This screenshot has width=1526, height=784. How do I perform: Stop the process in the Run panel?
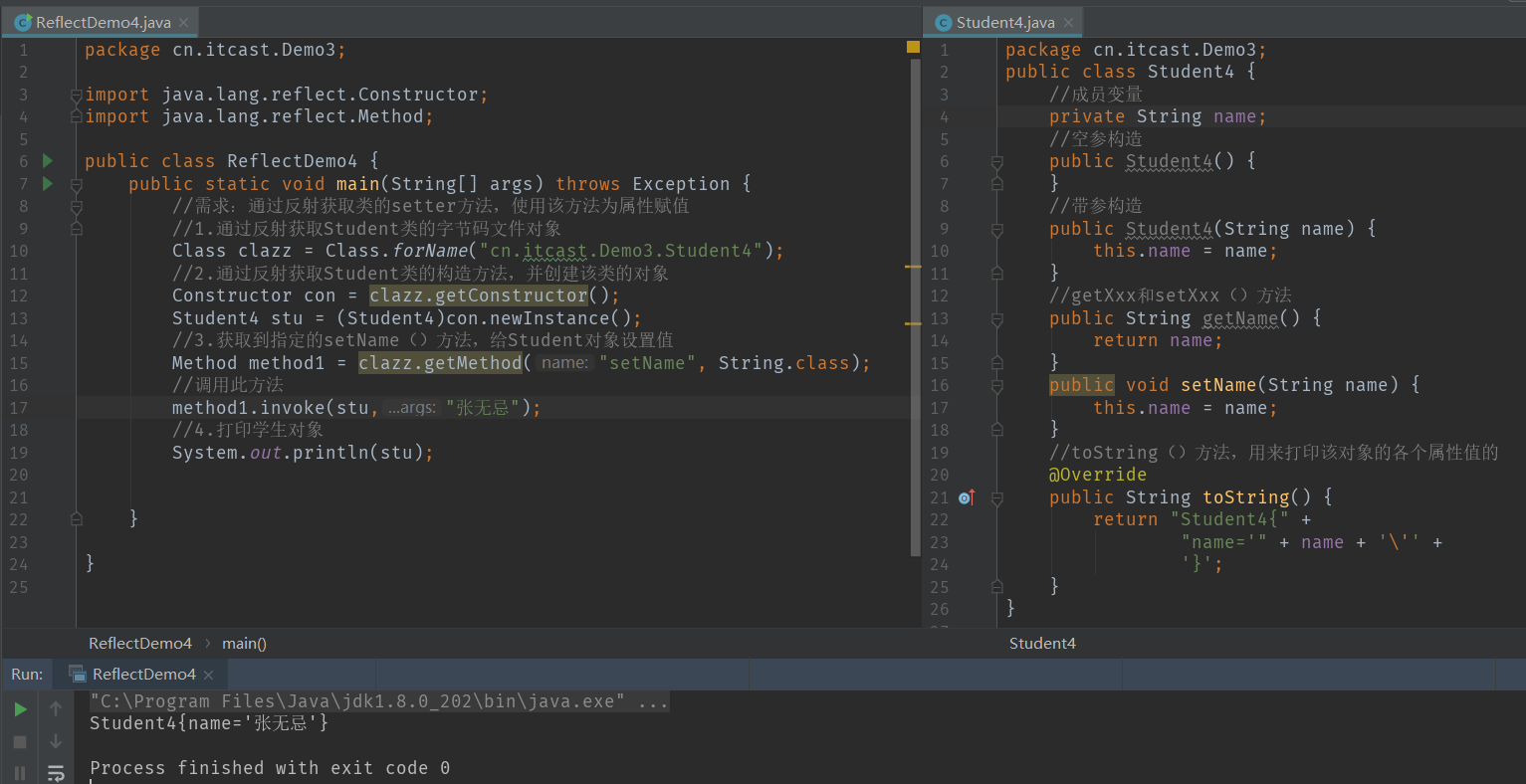20,741
